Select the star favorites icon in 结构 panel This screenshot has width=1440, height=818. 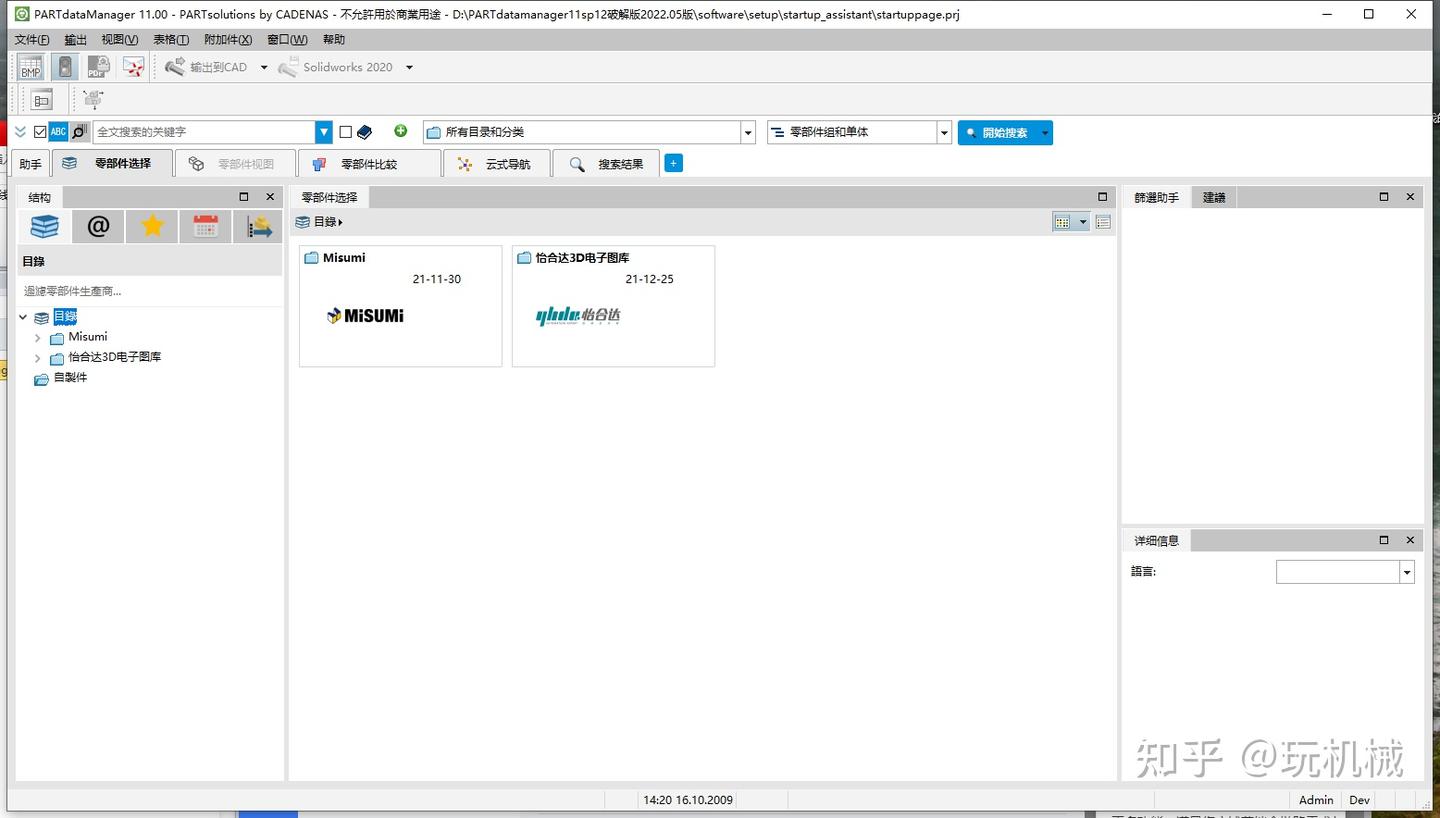(x=152, y=227)
